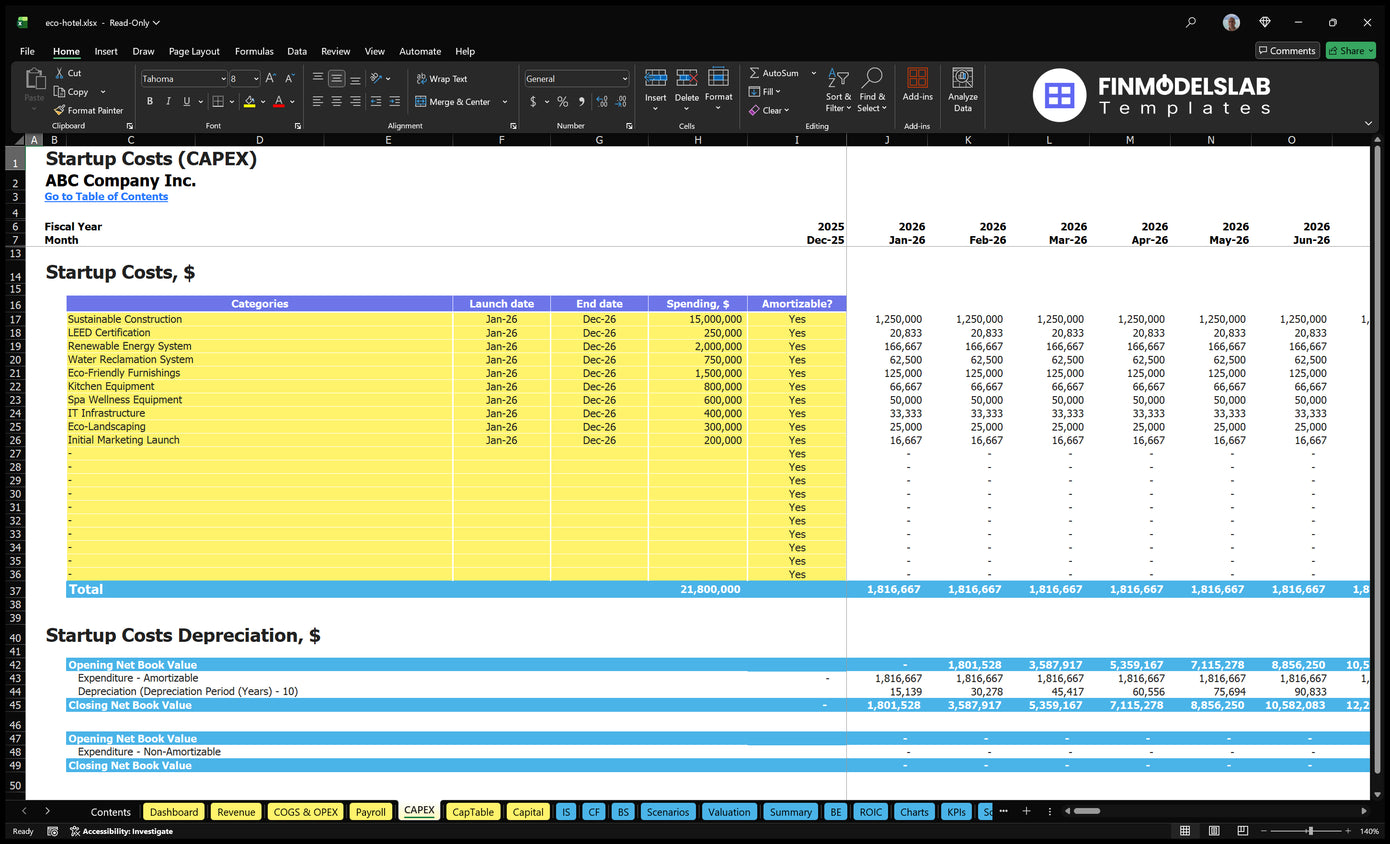Click the Percent Style icon
The height and width of the screenshot is (844, 1390).
pos(562,102)
